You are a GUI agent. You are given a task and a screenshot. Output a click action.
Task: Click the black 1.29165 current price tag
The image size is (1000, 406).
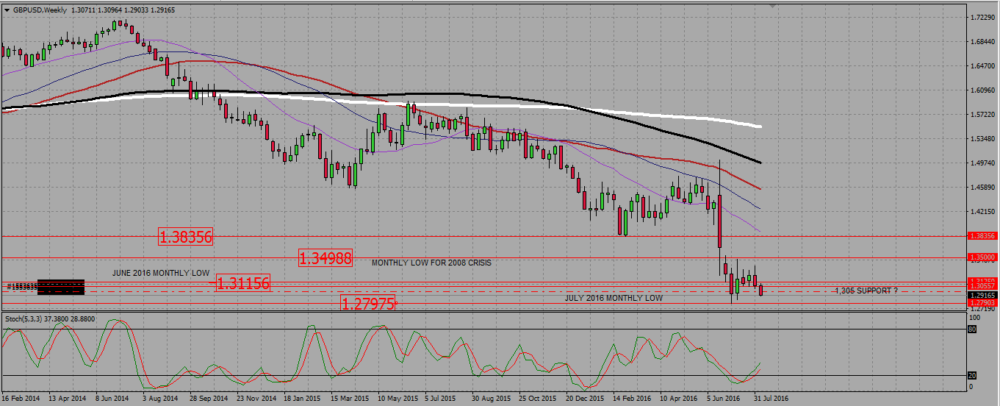coord(982,296)
